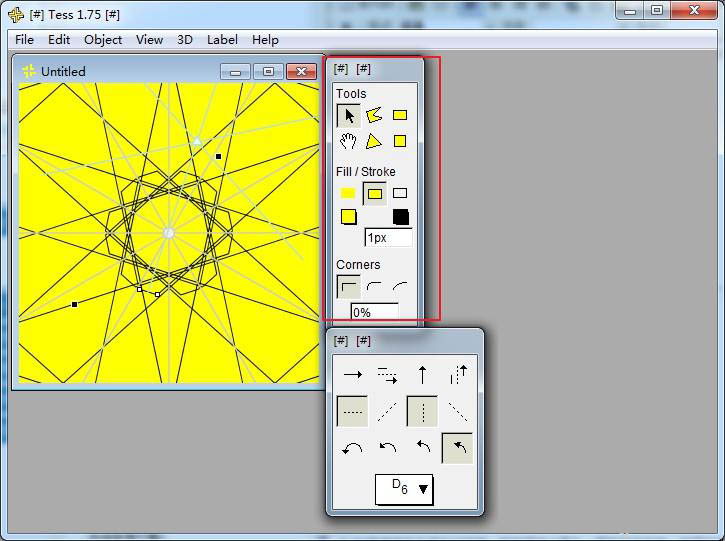Pick the rectangle tool
725x541 pixels.
click(x=400, y=115)
